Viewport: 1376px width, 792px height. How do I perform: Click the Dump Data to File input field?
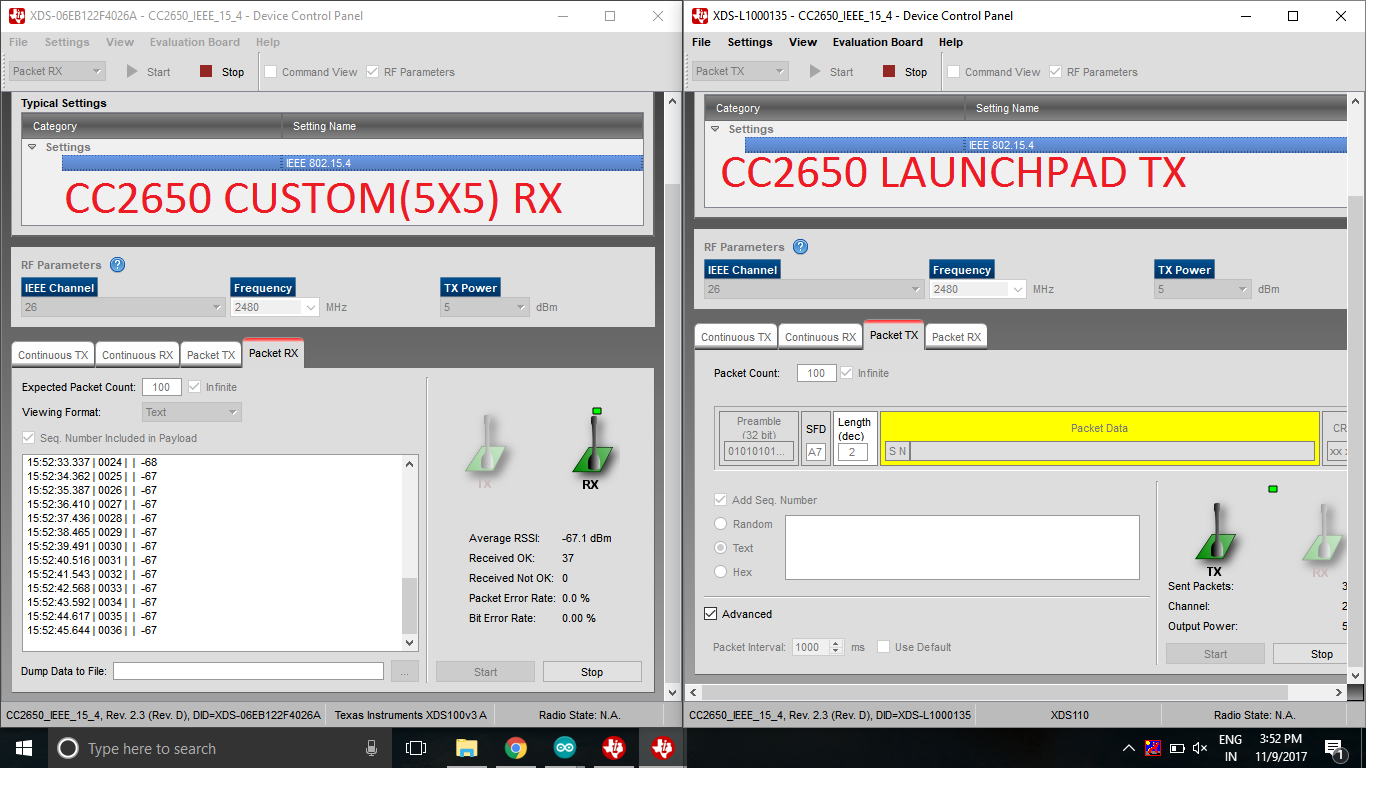point(248,671)
